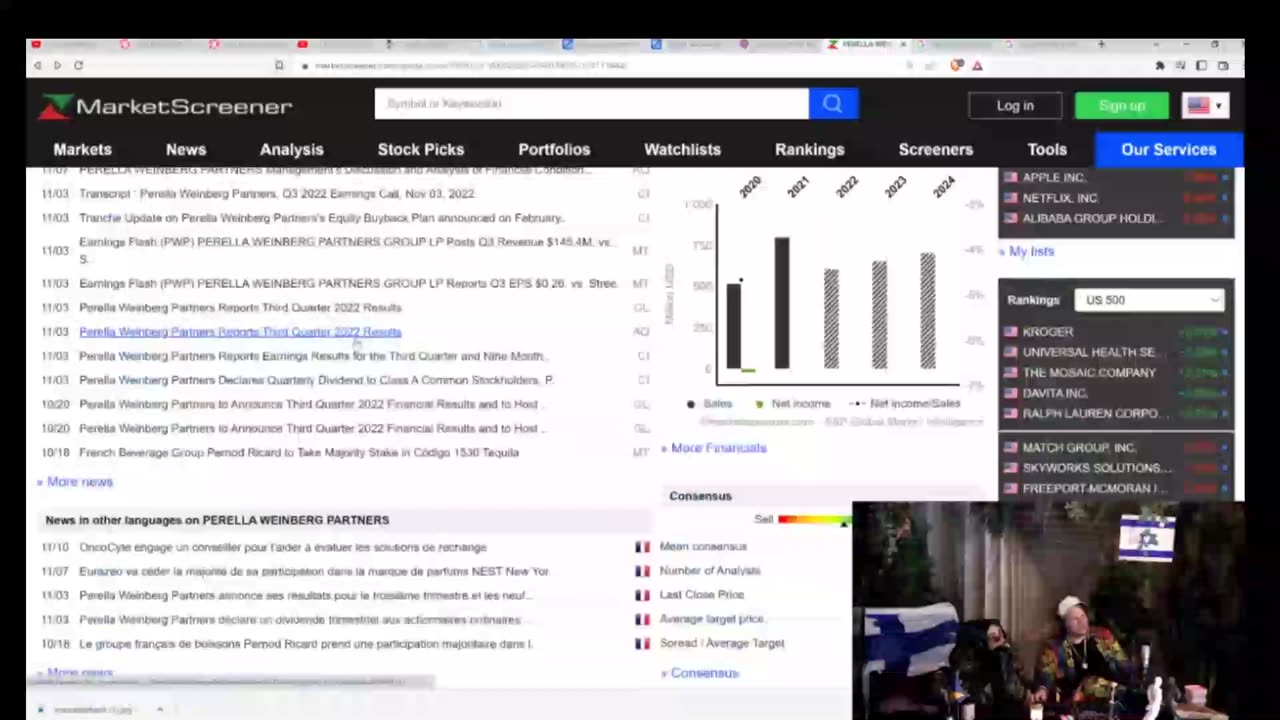Click the 2024 hatched bar in chart

928,311
